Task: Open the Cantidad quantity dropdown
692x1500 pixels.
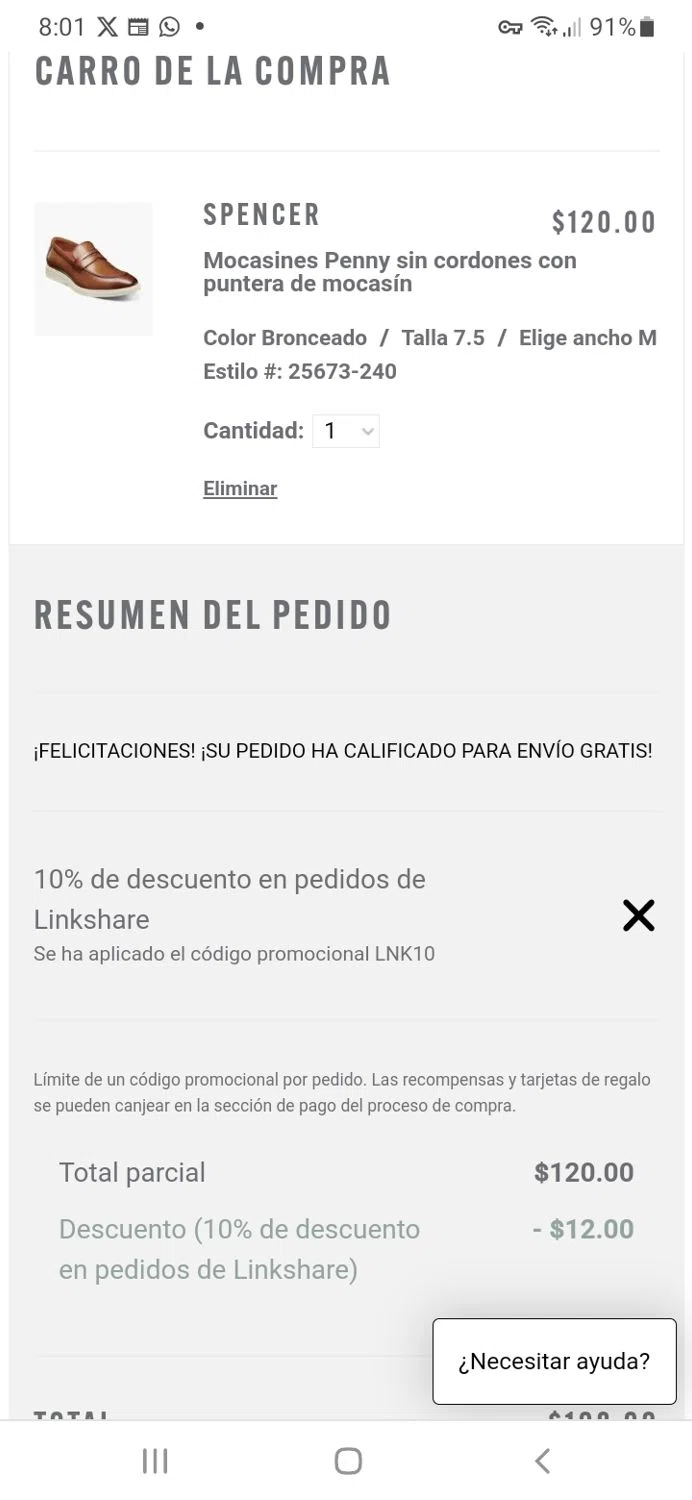Action: click(x=346, y=431)
